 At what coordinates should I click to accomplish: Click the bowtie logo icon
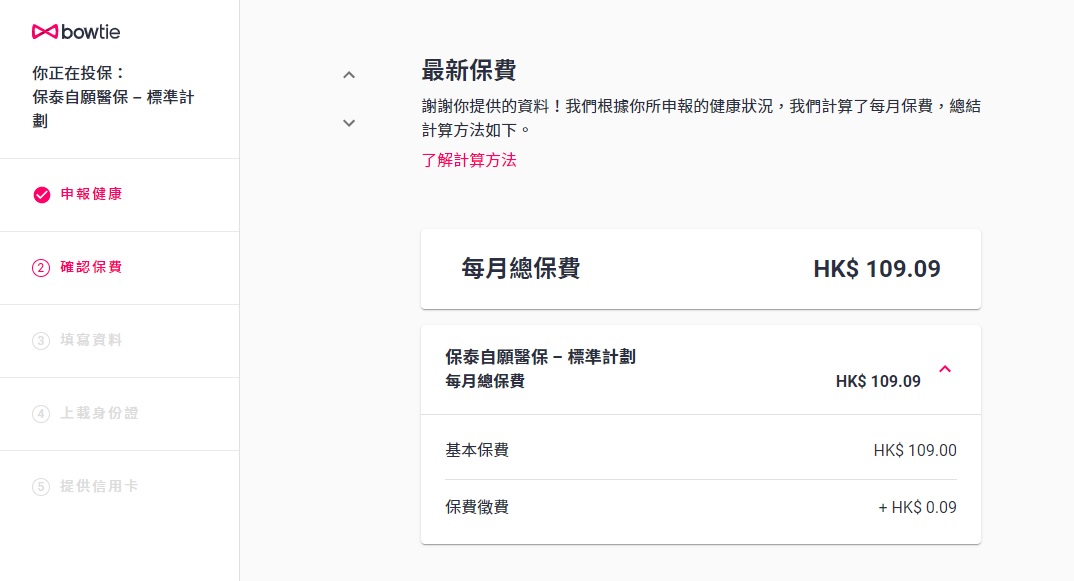click(x=45, y=32)
